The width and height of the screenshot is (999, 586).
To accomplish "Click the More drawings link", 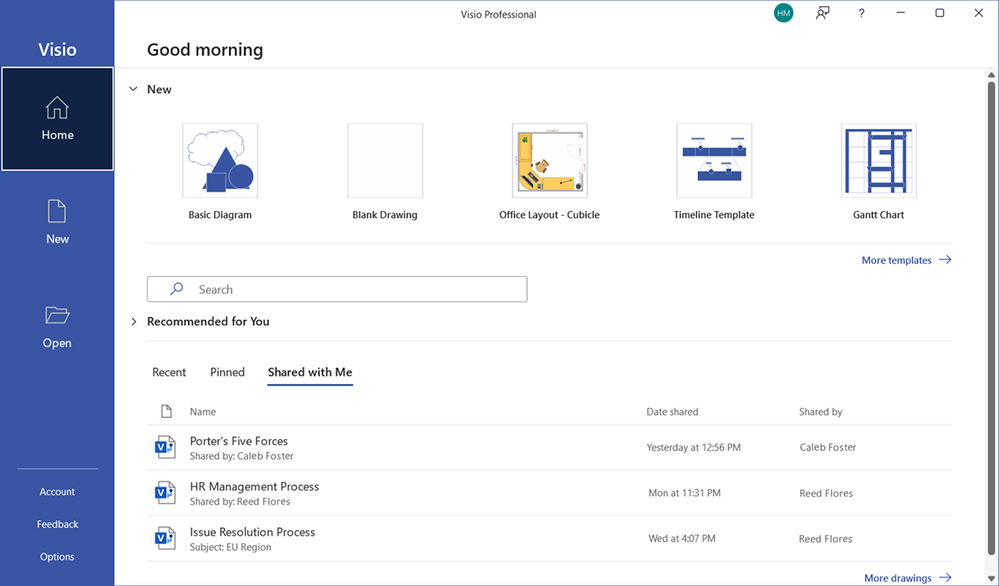I will pyautogui.click(x=898, y=578).
